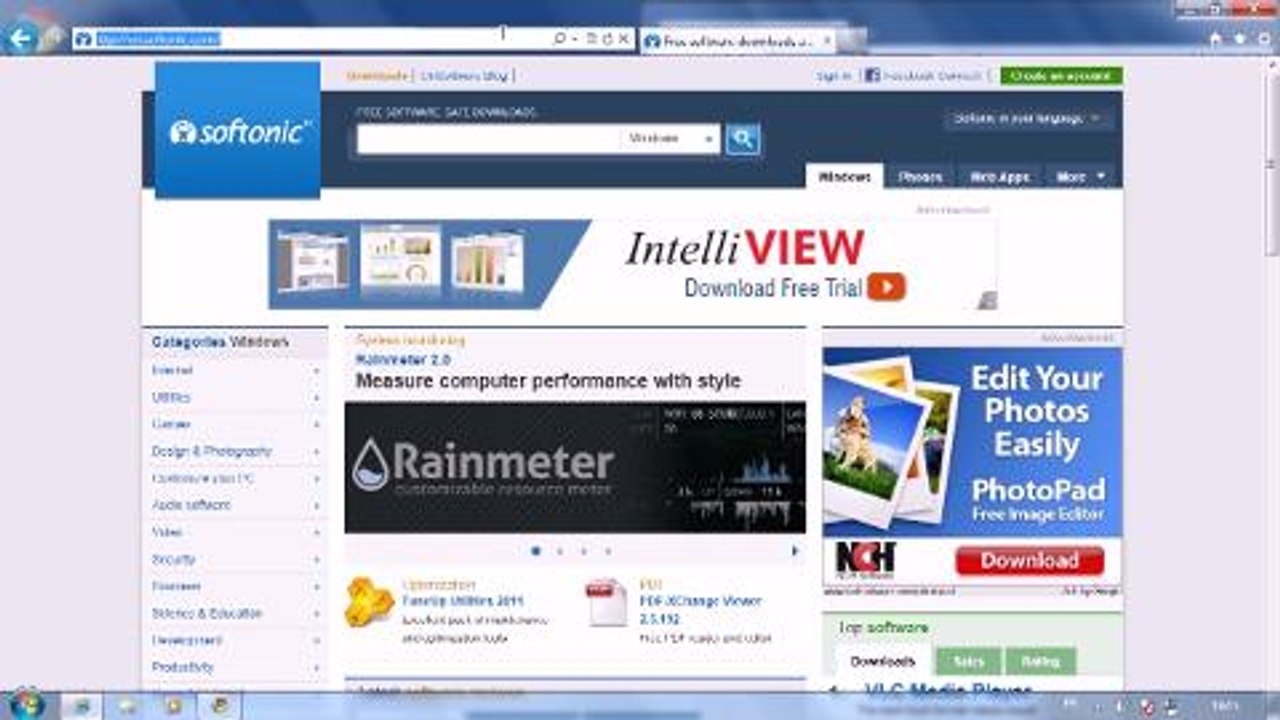The width and height of the screenshot is (1280, 720).
Task: Click the browser Tools gear icon
Action: (1264, 39)
